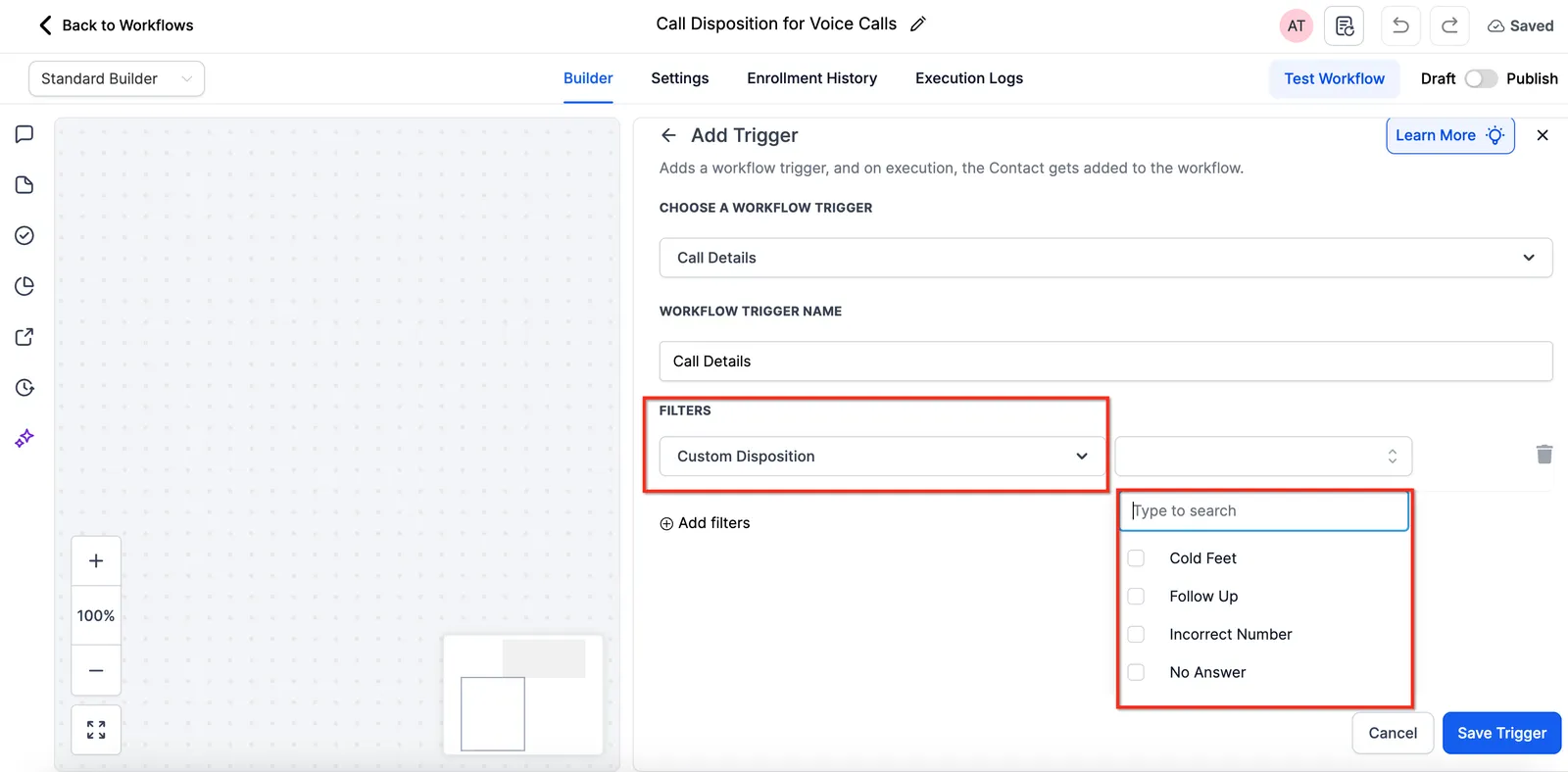Open the Standard Builder dropdown
The width and height of the screenshot is (1568, 772).
click(117, 78)
